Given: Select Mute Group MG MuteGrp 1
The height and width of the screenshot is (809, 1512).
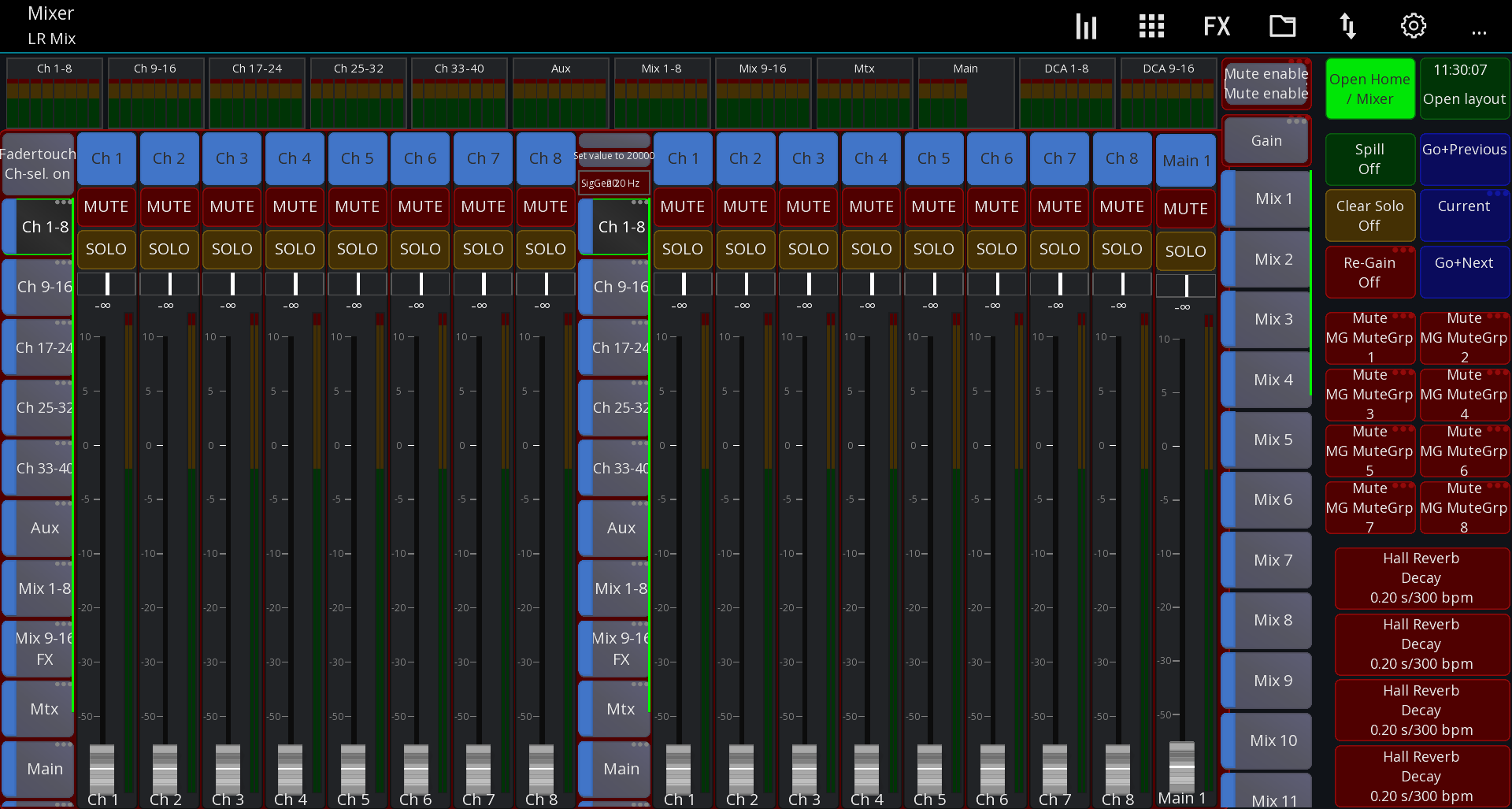Looking at the screenshot, I should pos(1370,337).
